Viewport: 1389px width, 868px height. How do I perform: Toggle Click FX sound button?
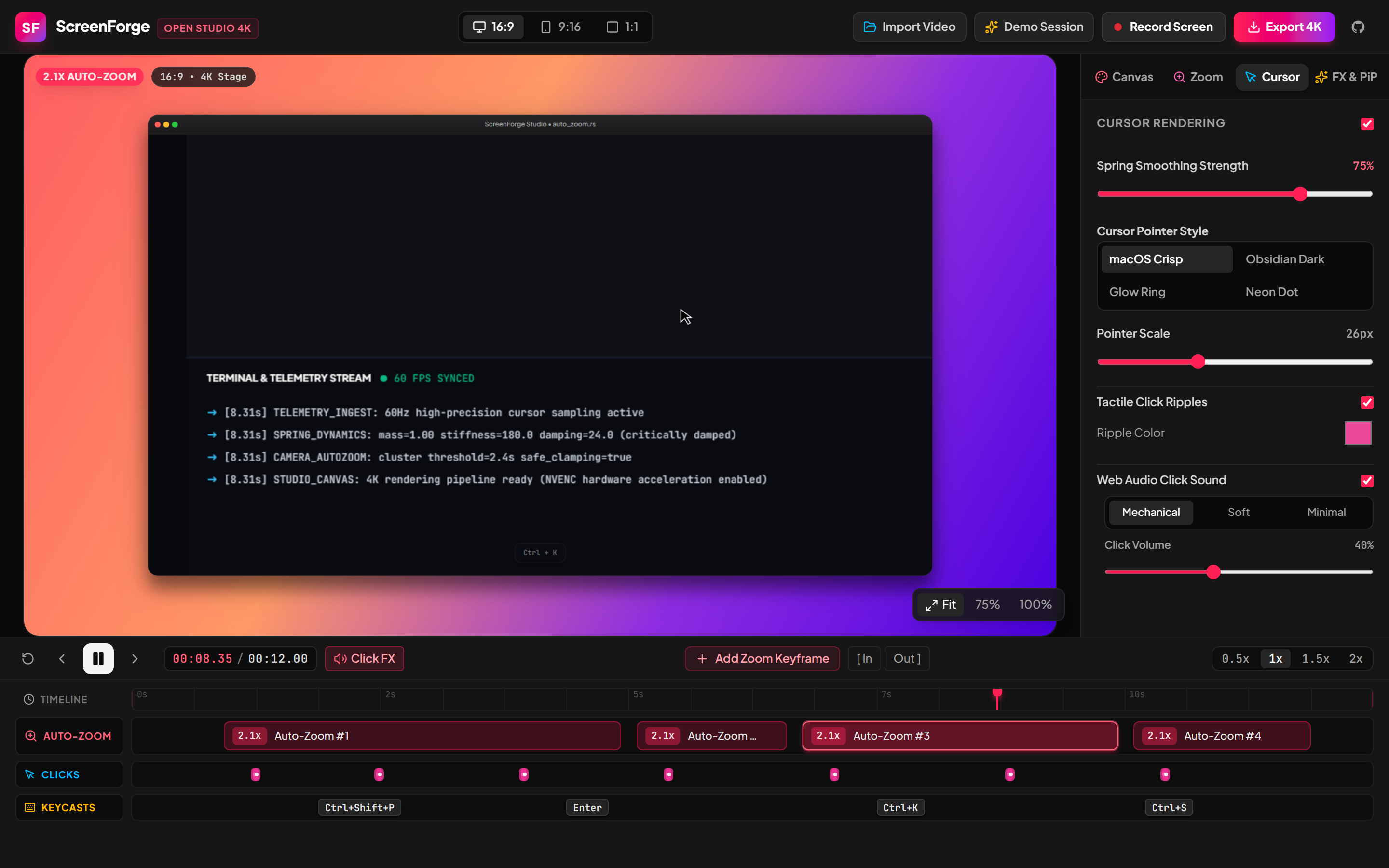pyautogui.click(x=365, y=658)
